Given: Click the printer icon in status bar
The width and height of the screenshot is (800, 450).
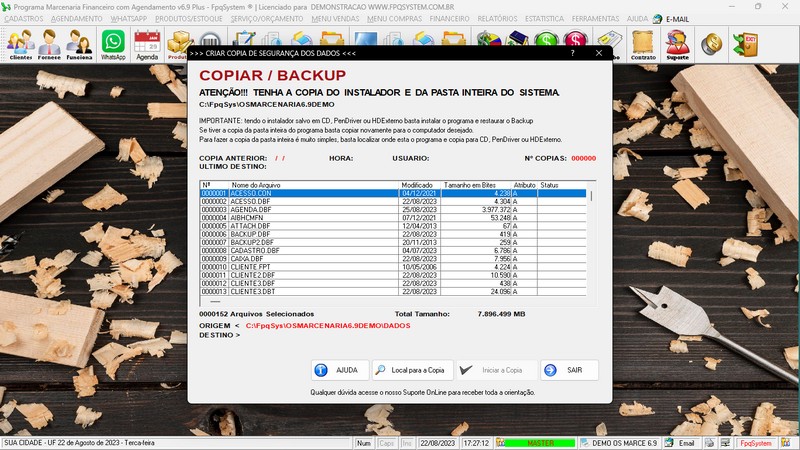Looking at the screenshot, I should click(709, 443).
